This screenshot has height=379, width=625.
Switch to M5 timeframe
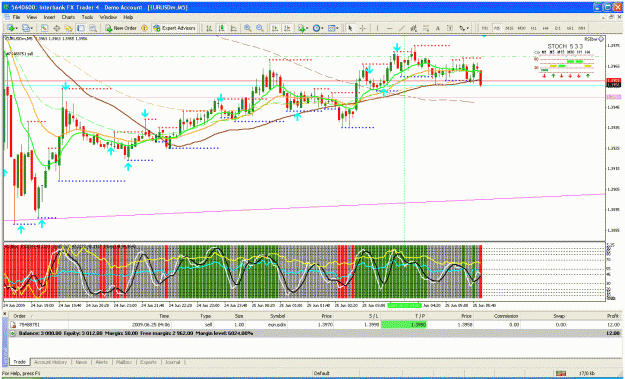click(497, 28)
